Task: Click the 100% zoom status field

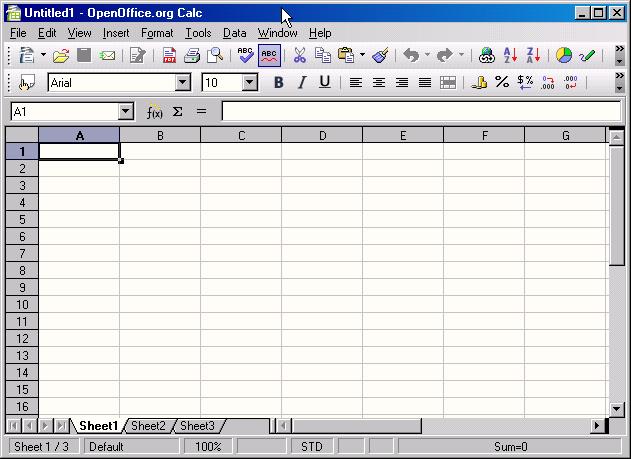Action: (x=208, y=447)
